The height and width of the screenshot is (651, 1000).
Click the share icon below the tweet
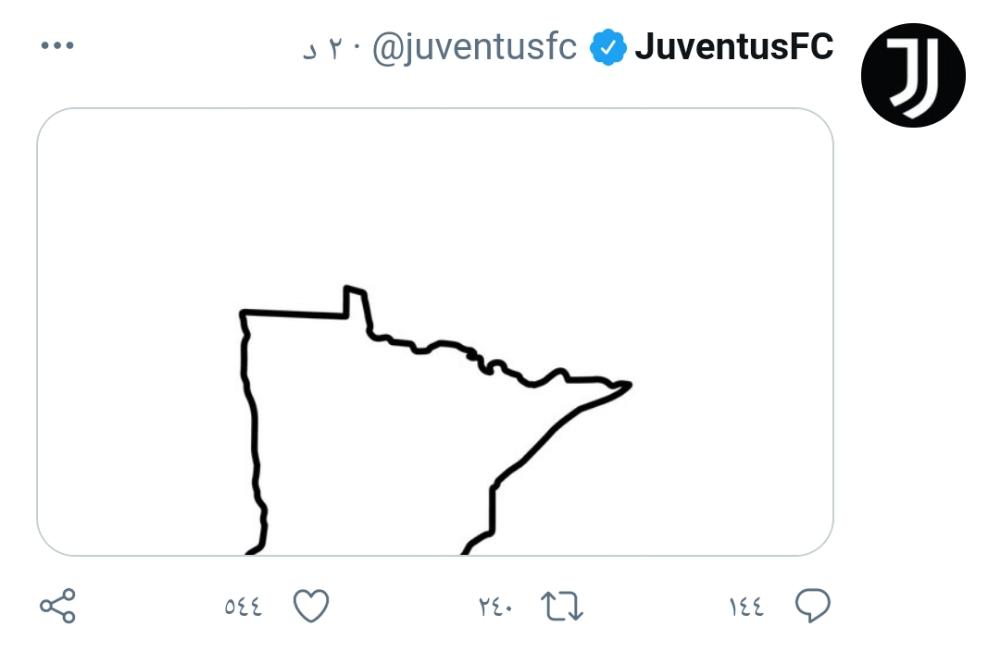click(57, 605)
